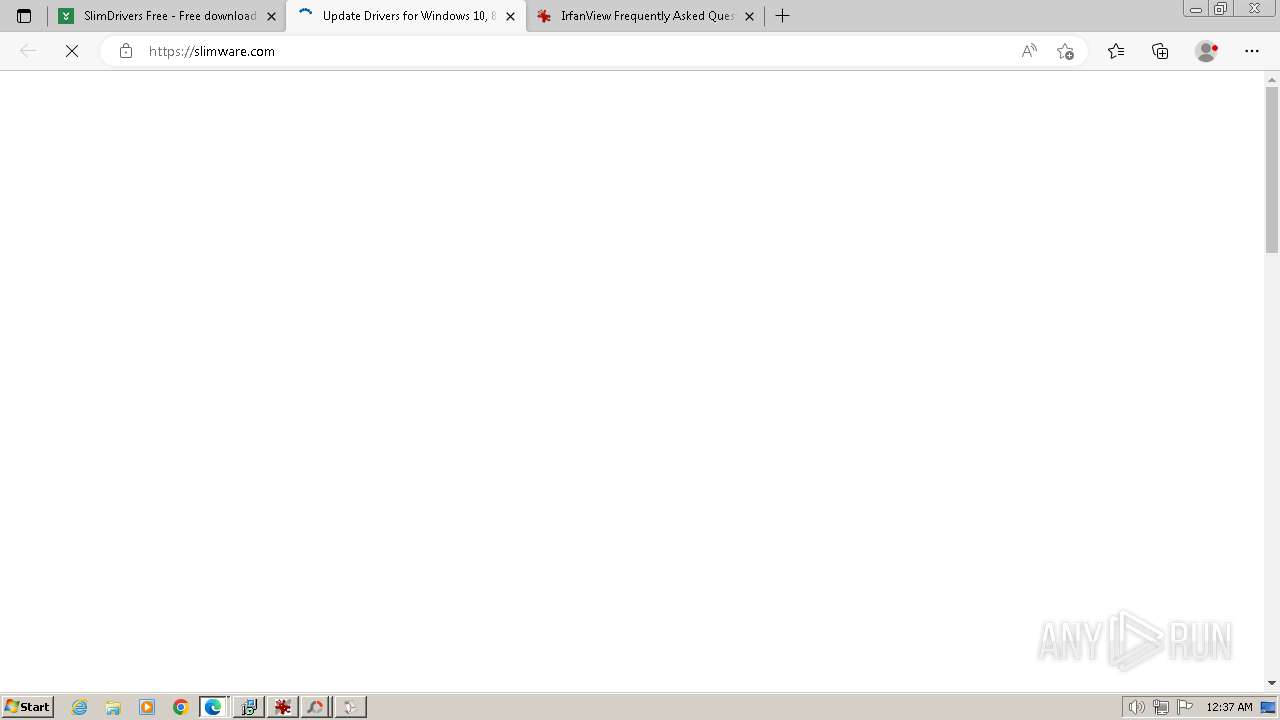Click the scrollbar down arrow
The width and height of the screenshot is (1280, 720).
click(x=1272, y=683)
